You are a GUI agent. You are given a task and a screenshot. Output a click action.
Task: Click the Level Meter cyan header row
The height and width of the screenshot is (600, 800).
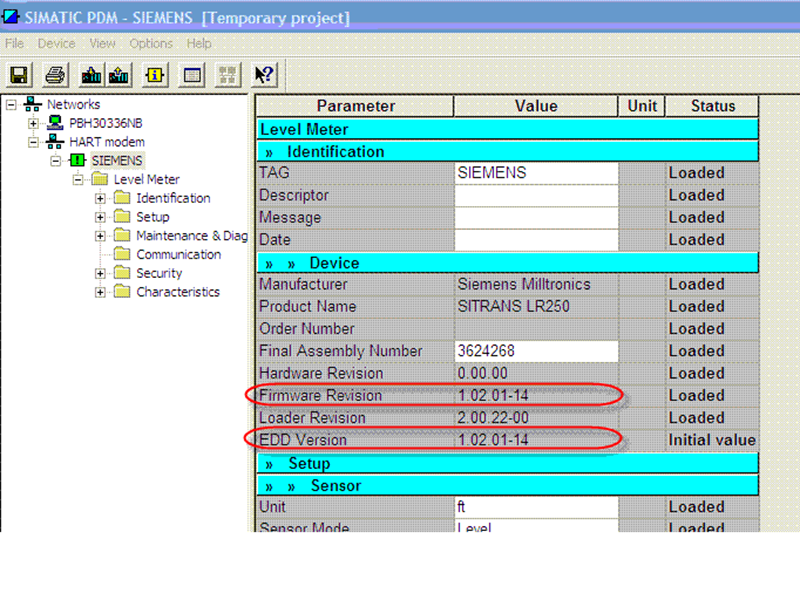pos(508,129)
